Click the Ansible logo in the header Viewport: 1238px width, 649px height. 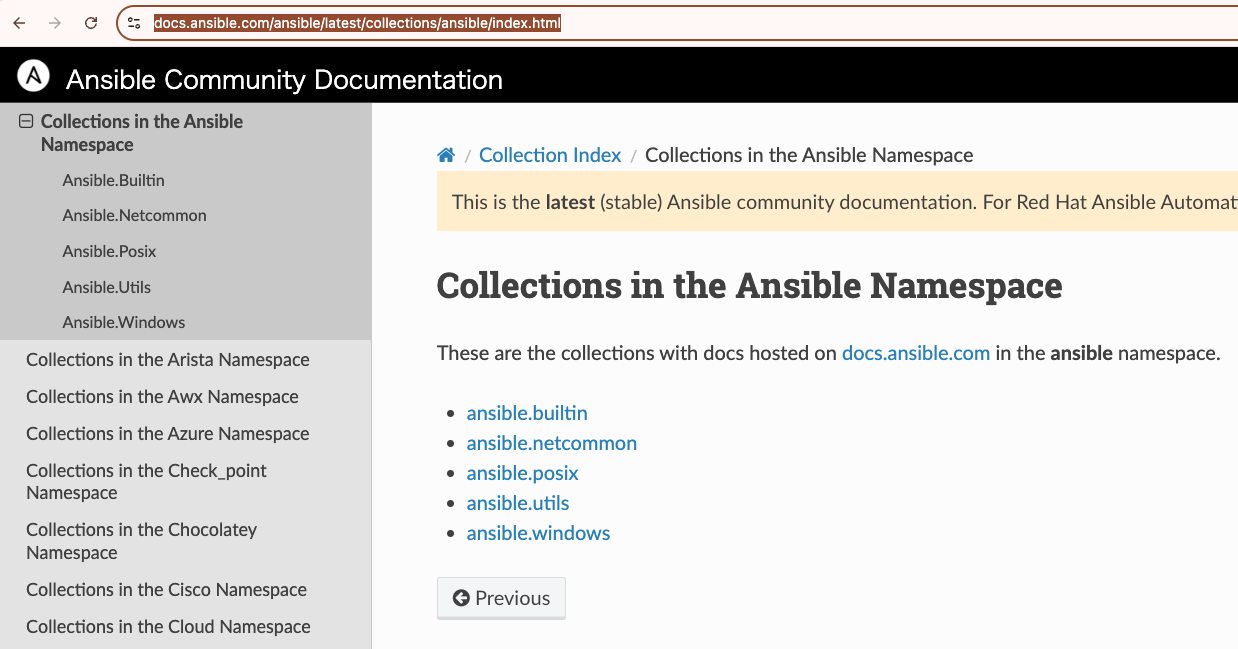pos(33,75)
